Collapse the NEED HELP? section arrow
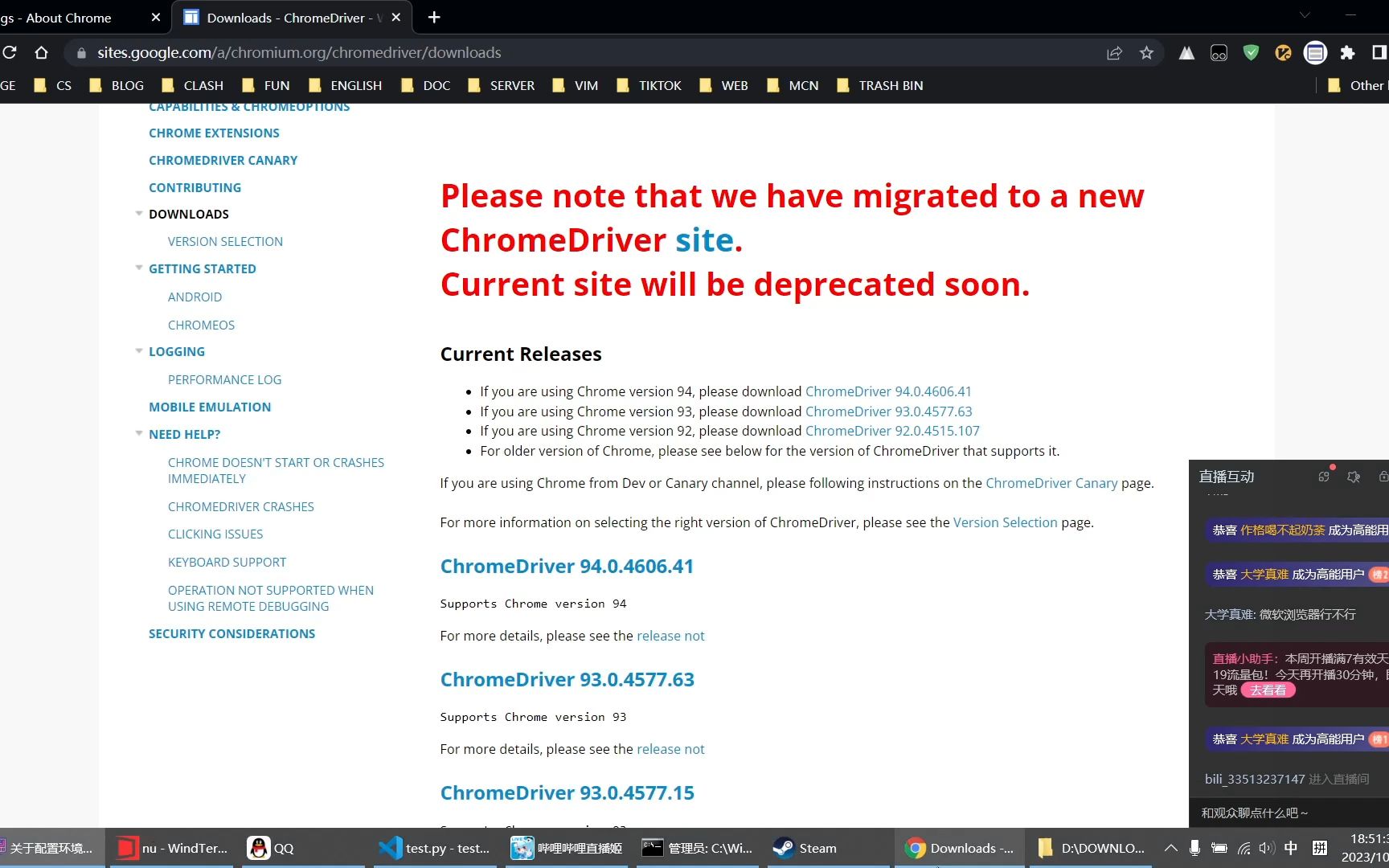The image size is (1389, 868). (x=139, y=433)
